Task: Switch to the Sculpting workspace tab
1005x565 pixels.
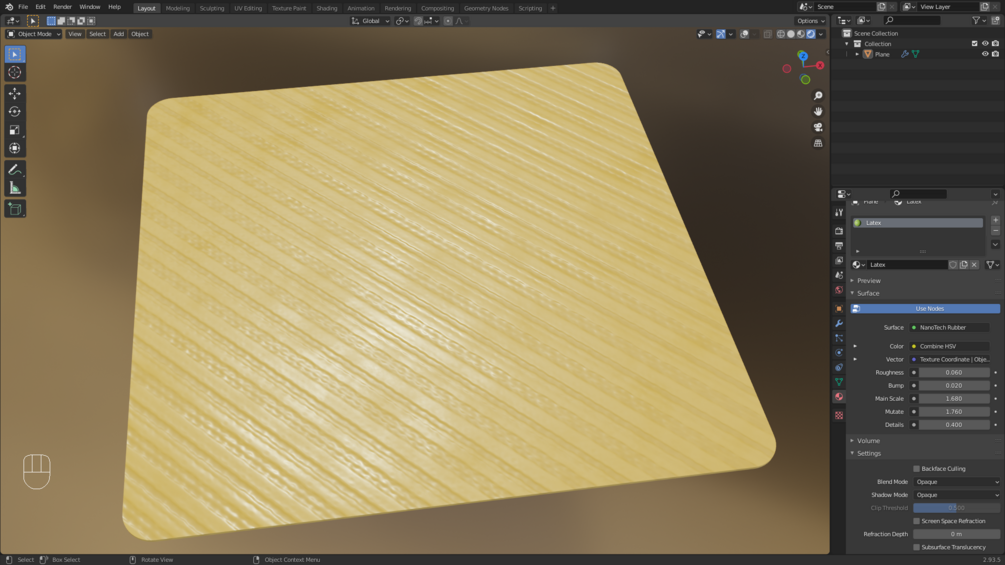Action: click(x=212, y=8)
